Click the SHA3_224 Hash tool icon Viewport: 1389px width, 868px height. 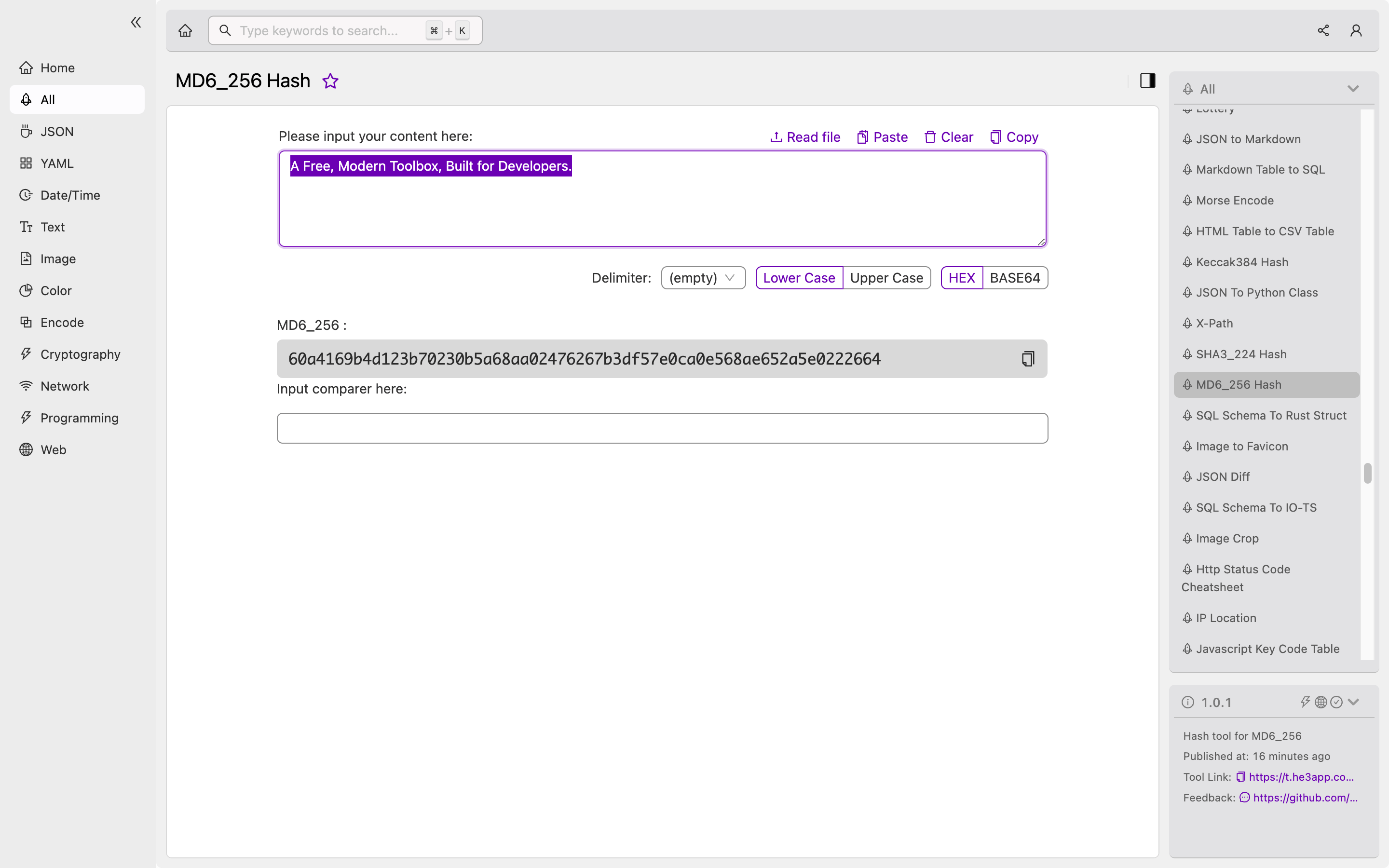coord(1188,353)
